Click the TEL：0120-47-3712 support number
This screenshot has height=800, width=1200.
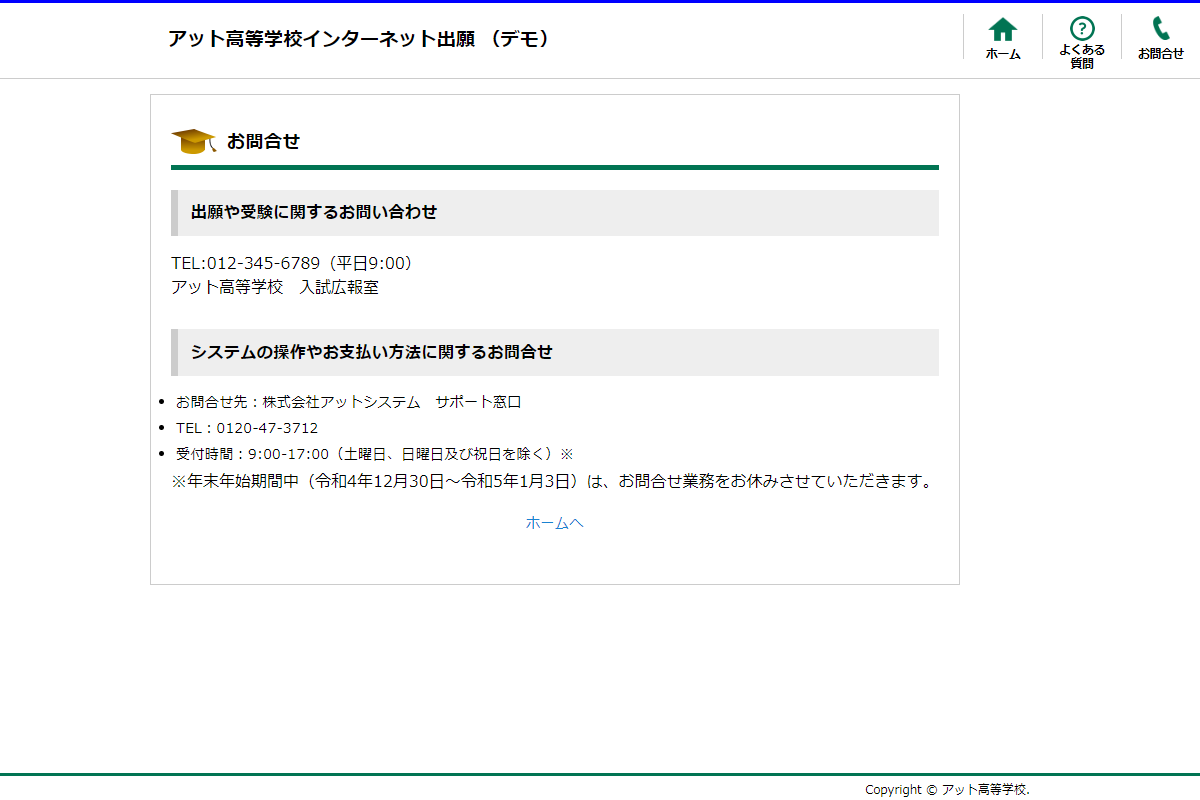[x=247, y=428]
